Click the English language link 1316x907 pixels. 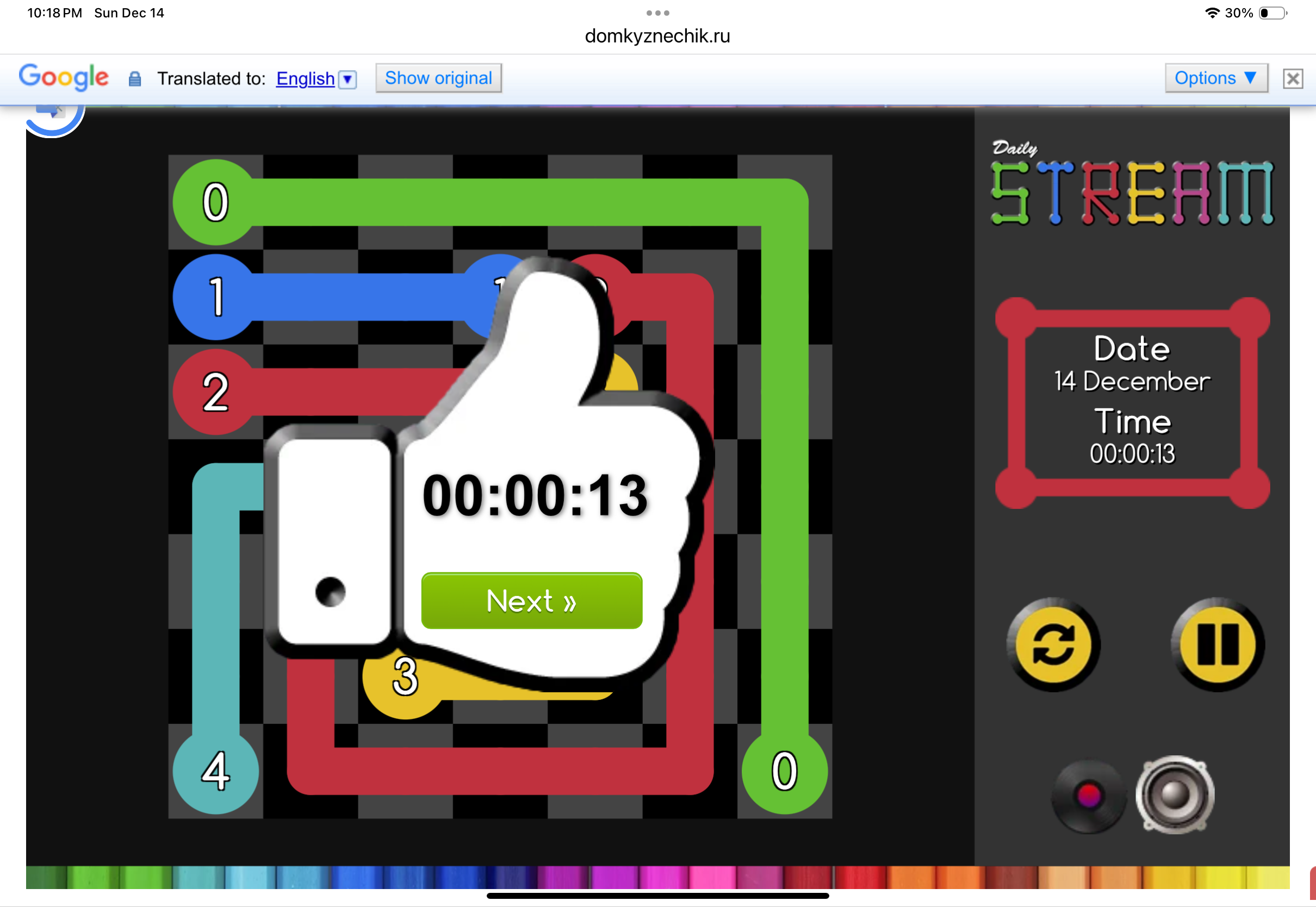pos(305,78)
